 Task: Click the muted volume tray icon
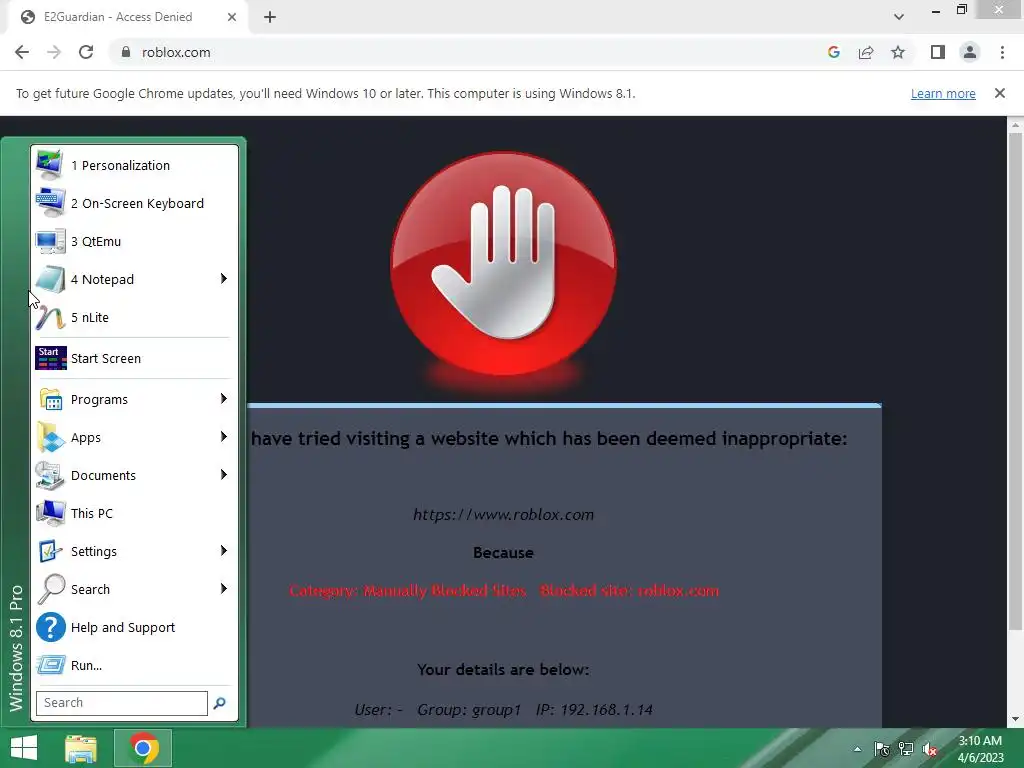(930, 749)
